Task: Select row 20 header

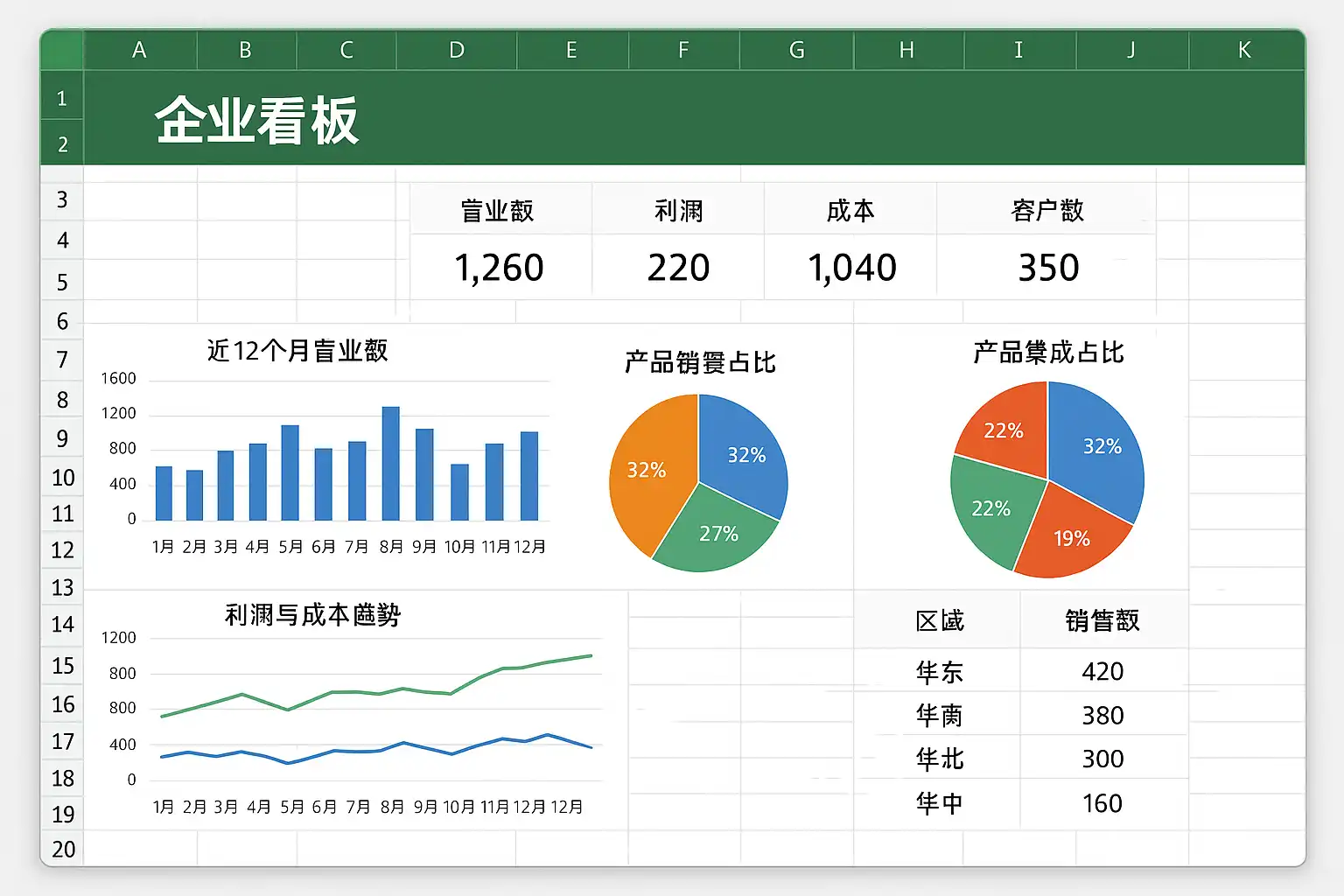Action: tap(63, 849)
